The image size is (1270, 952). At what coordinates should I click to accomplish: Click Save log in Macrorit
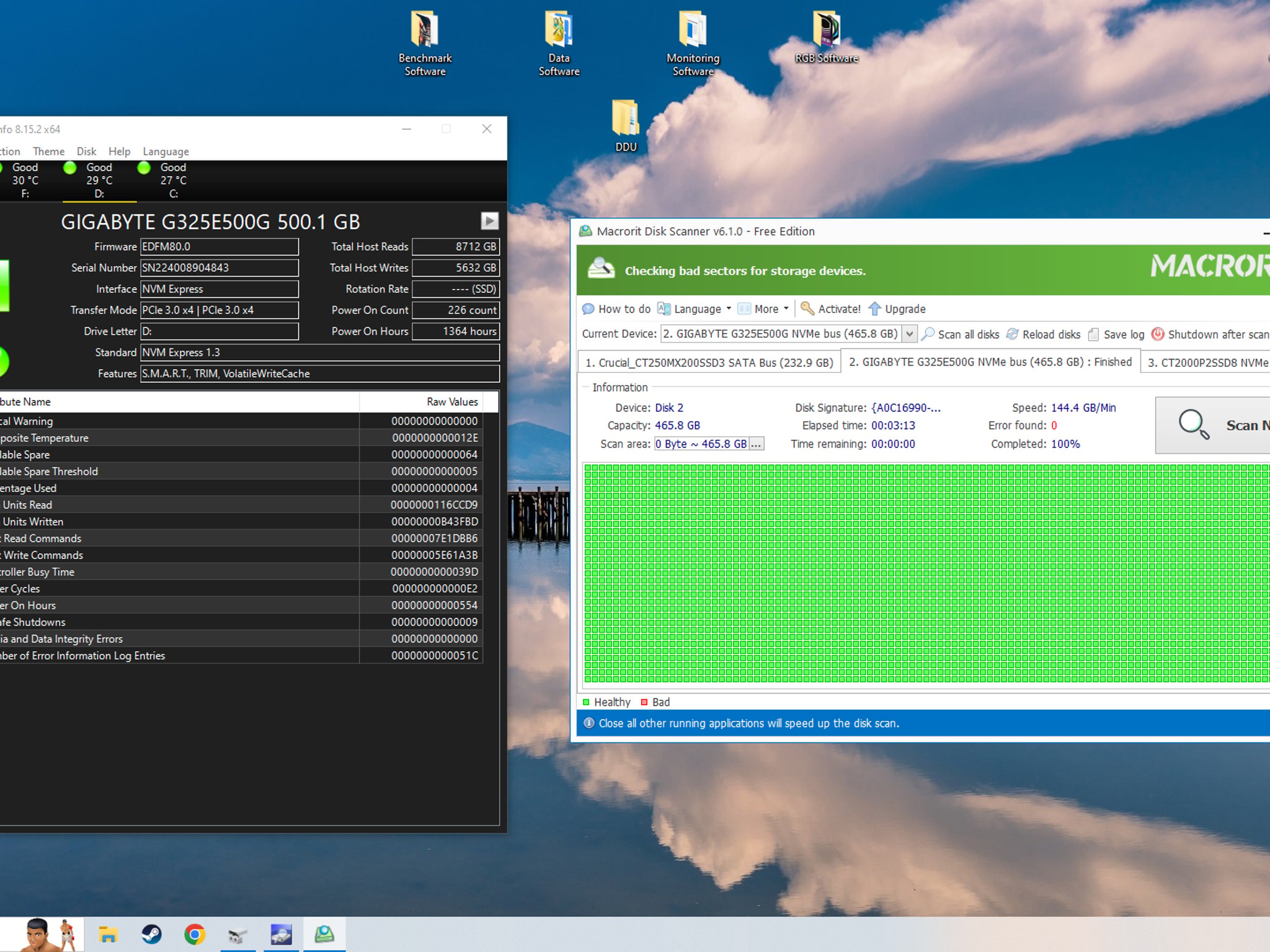click(x=1116, y=334)
